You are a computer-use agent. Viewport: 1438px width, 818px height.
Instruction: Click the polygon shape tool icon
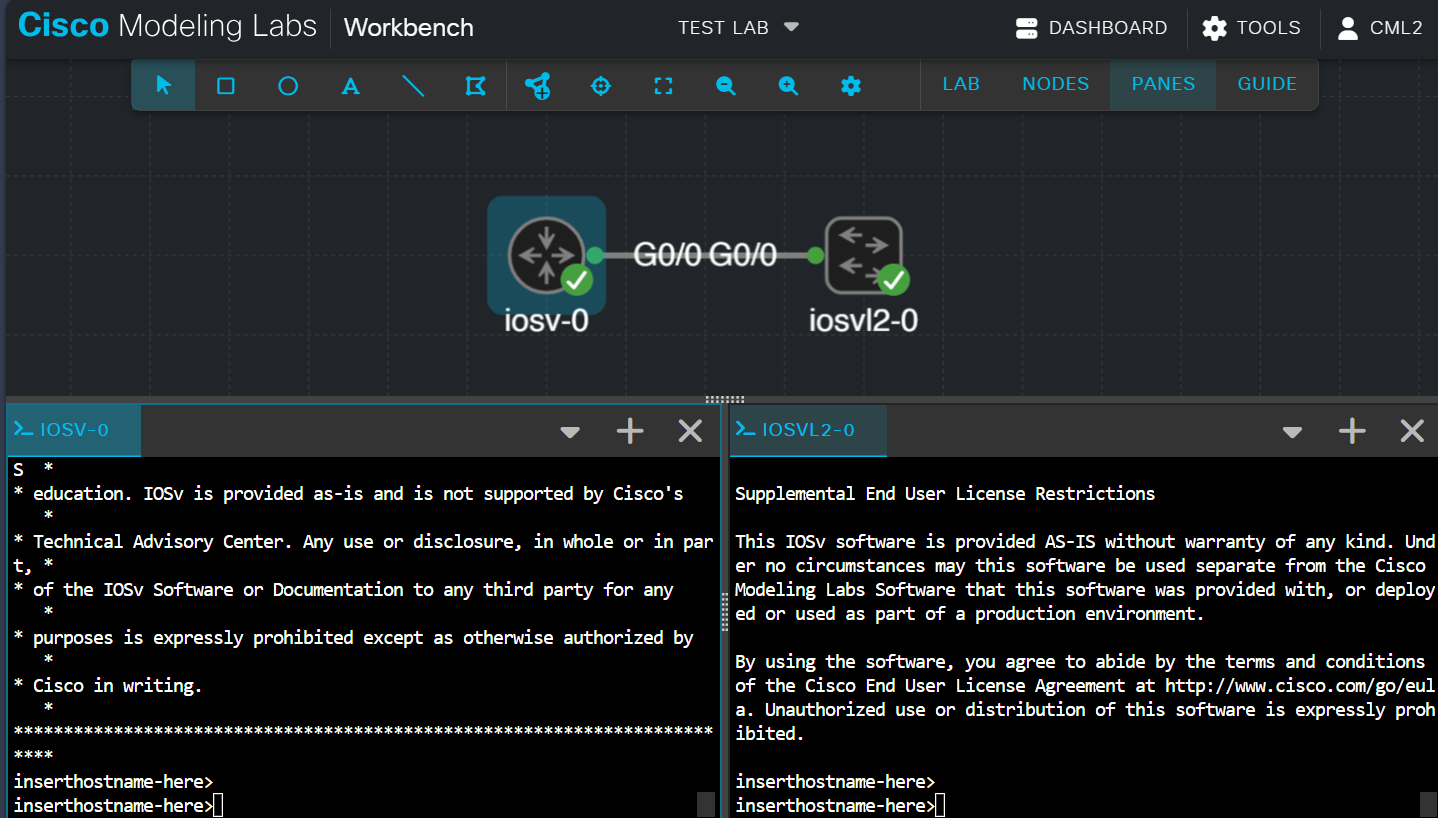(x=476, y=85)
